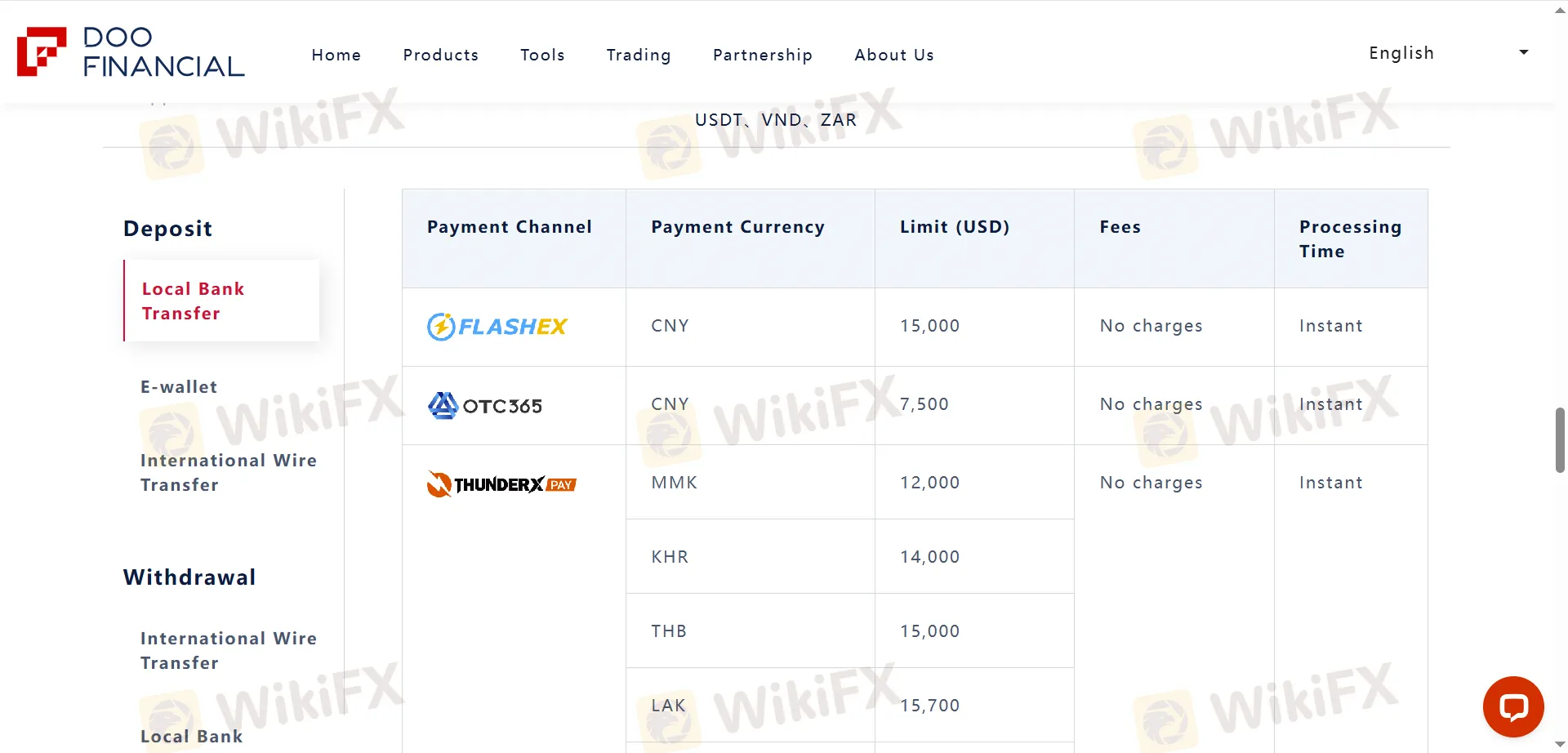This screenshot has width=1568, height=753.
Task: Select Local Bank Transfer deposit tab
Action: click(x=193, y=301)
